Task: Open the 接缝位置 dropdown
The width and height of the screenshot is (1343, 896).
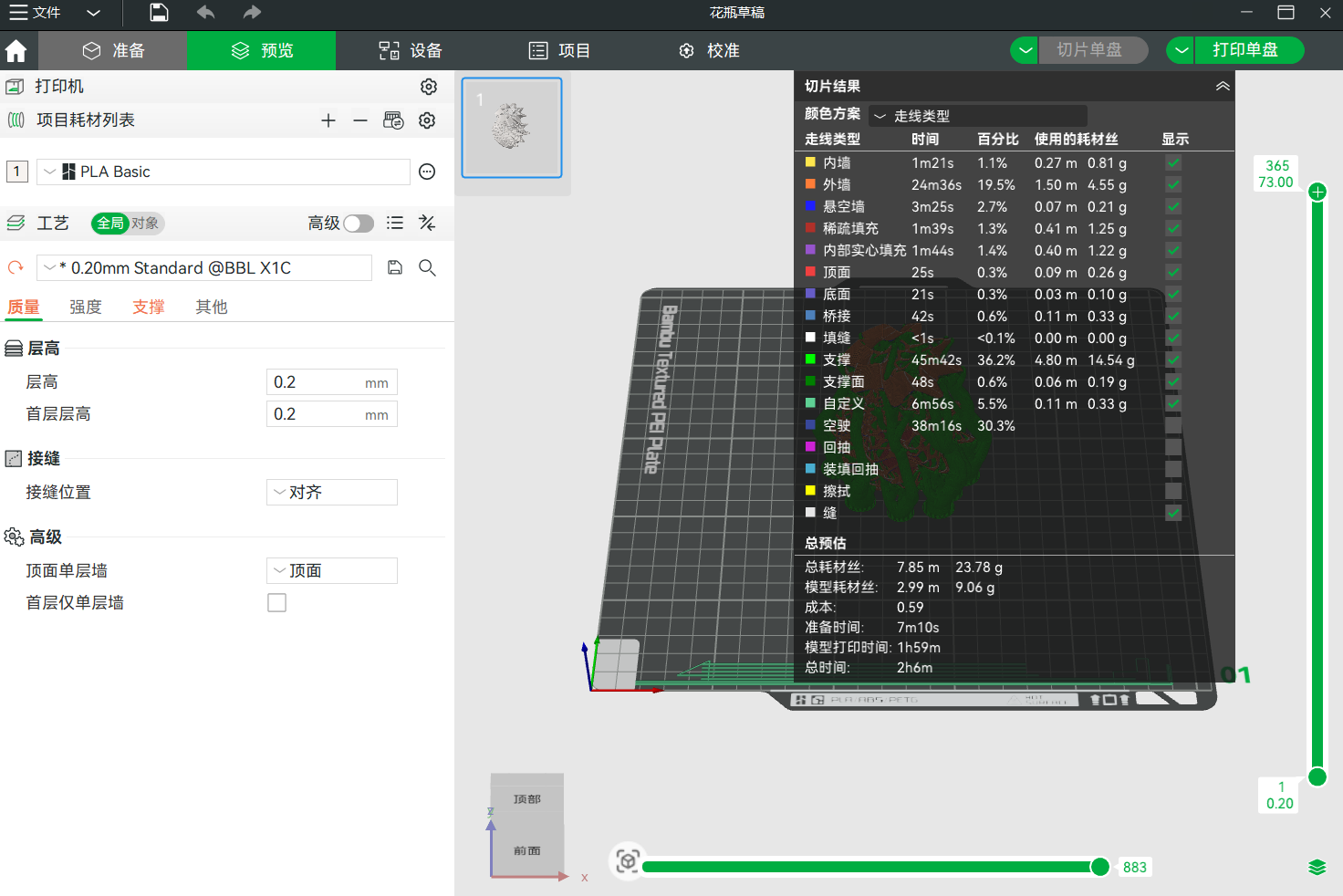Action: tap(332, 493)
